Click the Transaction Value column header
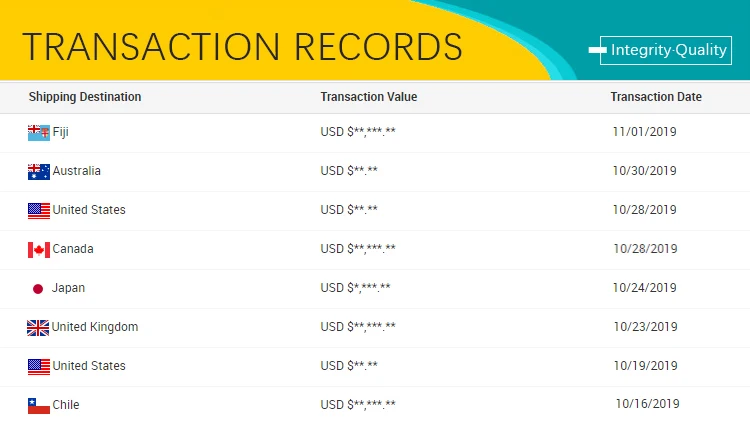The image size is (750, 424). point(369,97)
